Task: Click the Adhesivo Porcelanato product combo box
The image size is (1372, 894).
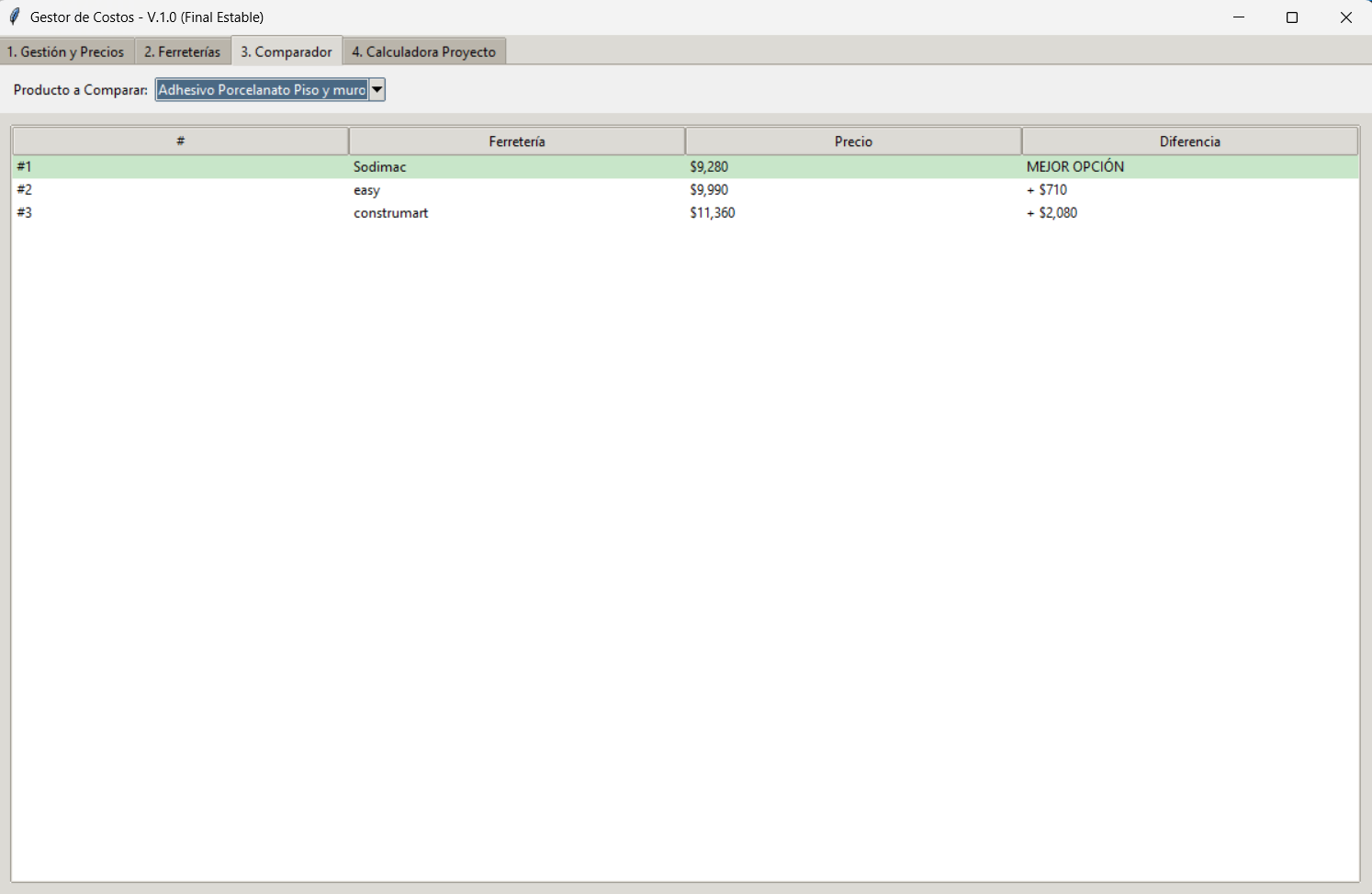Action: click(x=262, y=90)
